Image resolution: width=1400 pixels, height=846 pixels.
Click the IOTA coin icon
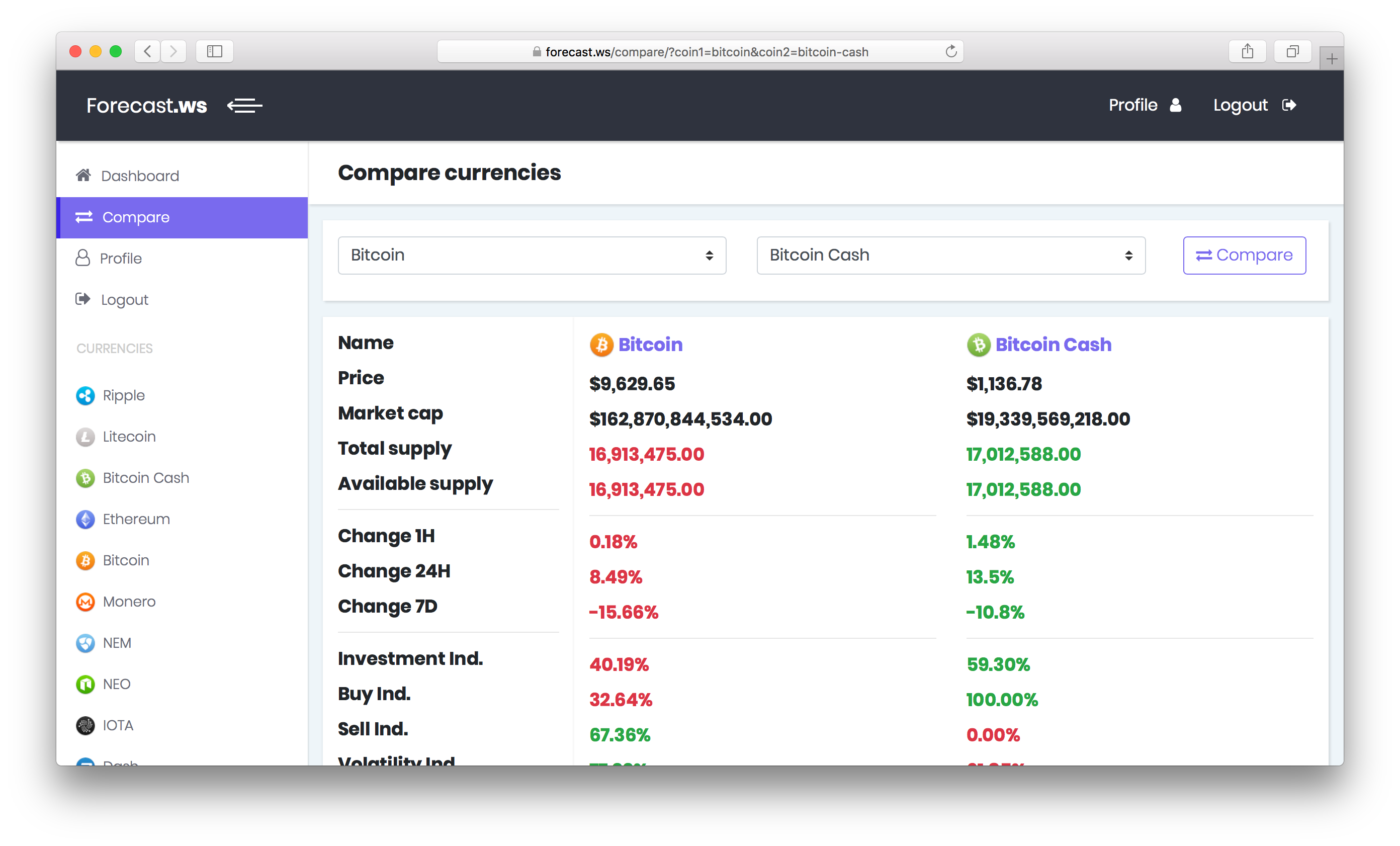point(85,726)
